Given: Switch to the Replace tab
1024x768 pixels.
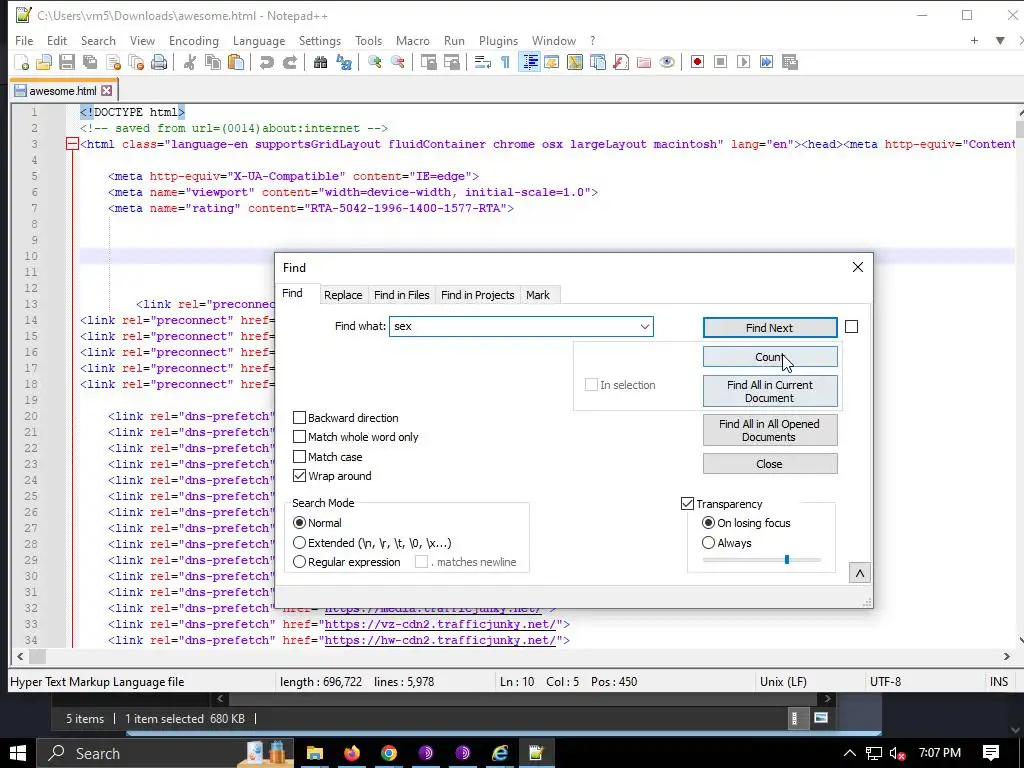Looking at the screenshot, I should coord(343,295).
